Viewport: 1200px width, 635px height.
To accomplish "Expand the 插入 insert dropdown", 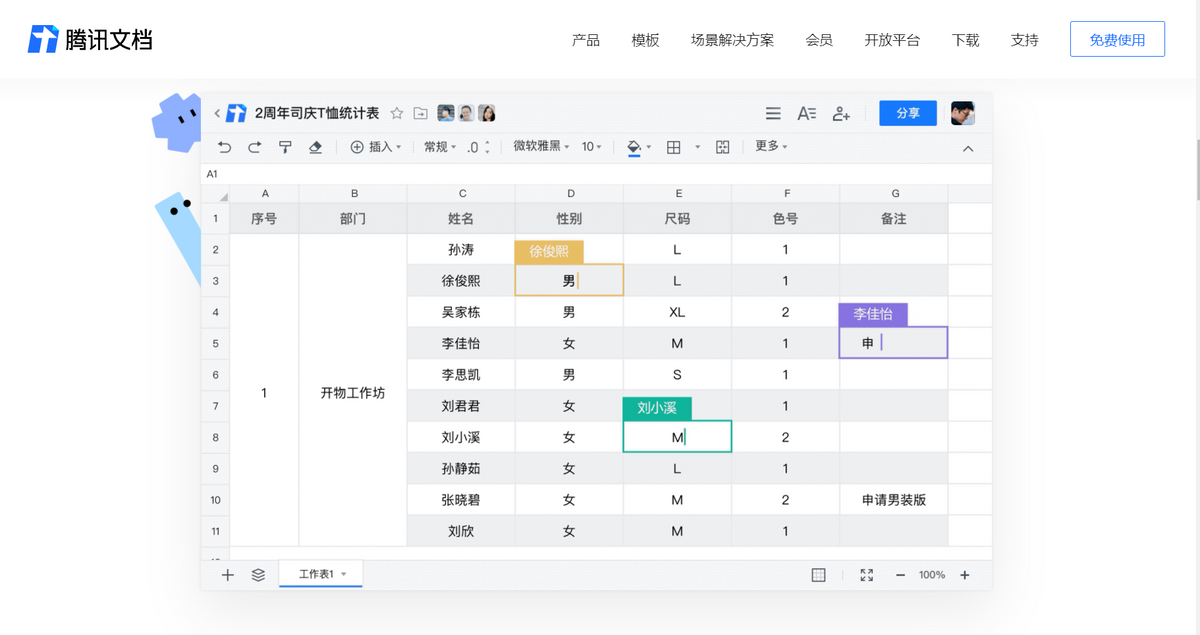I will (x=375, y=147).
